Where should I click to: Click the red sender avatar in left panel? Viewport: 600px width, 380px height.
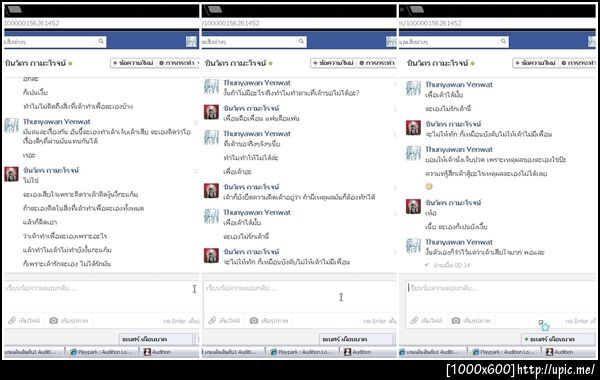click(11, 174)
